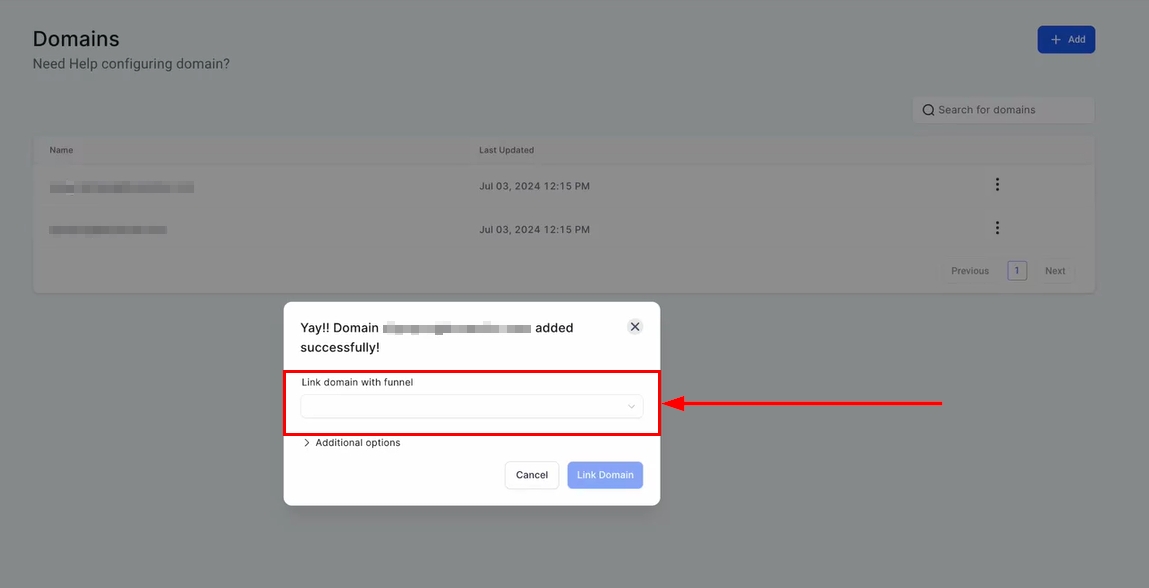The height and width of the screenshot is (588, 1149).
Task: Select the first domain name in table
Action: (121, 187)
